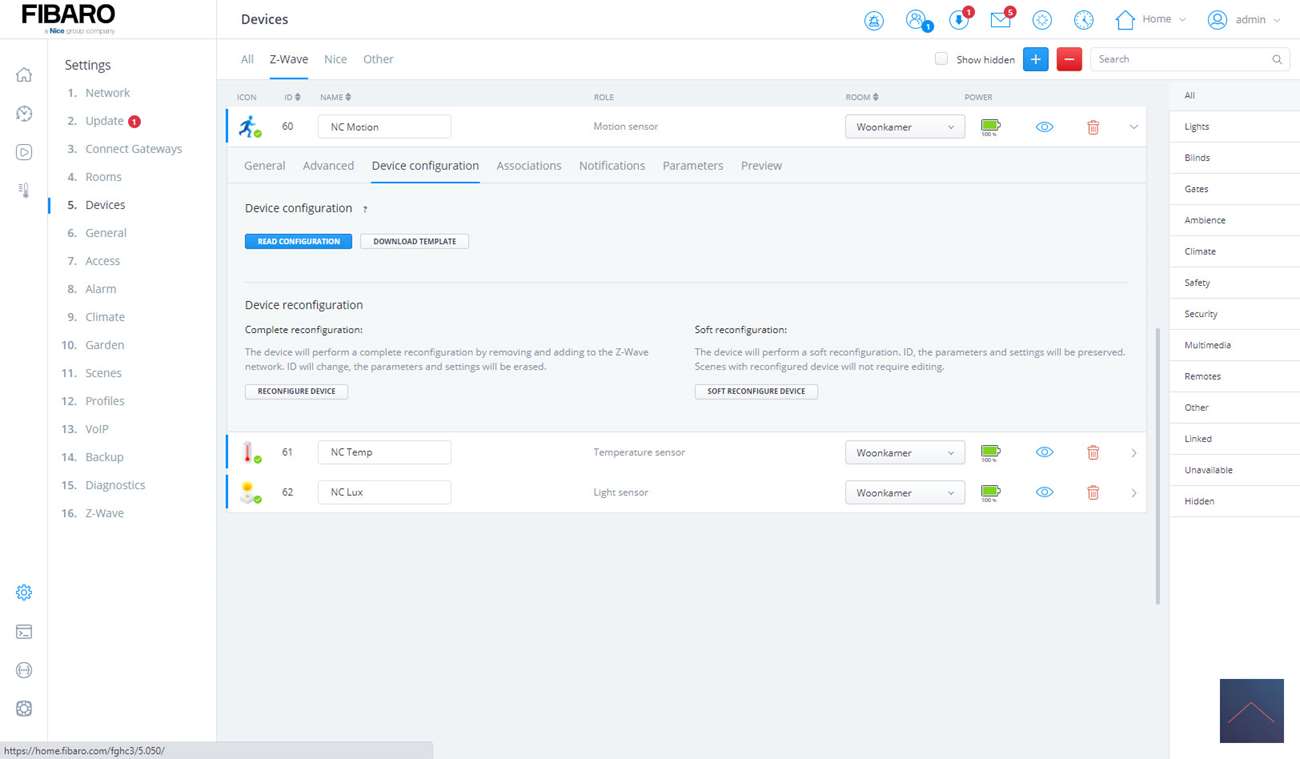Open the room dropdown for NC Temp
The width and height of the screenshot is (1300, 759).
[x=904, y=453]
